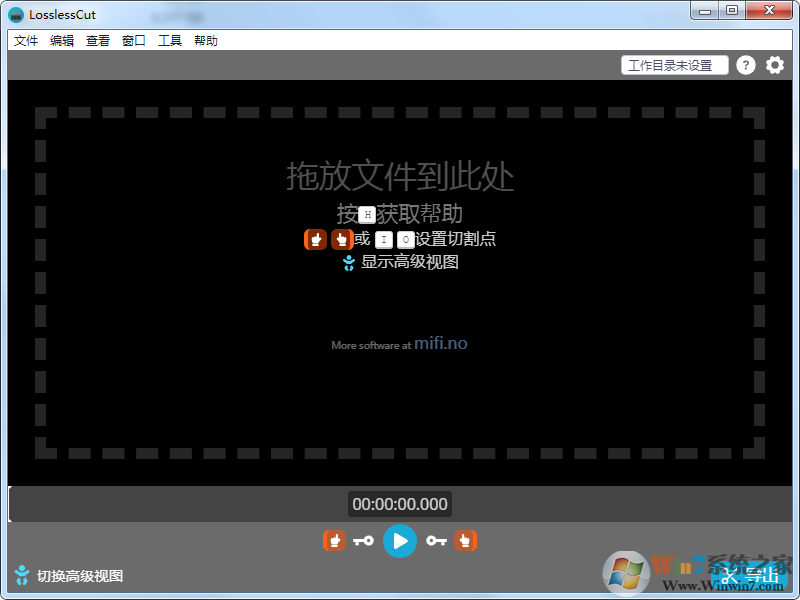The width and height of the screenshot is (800, 600).
Task: Expand the 窗口 menu
Action: click(x=133, y=40)
